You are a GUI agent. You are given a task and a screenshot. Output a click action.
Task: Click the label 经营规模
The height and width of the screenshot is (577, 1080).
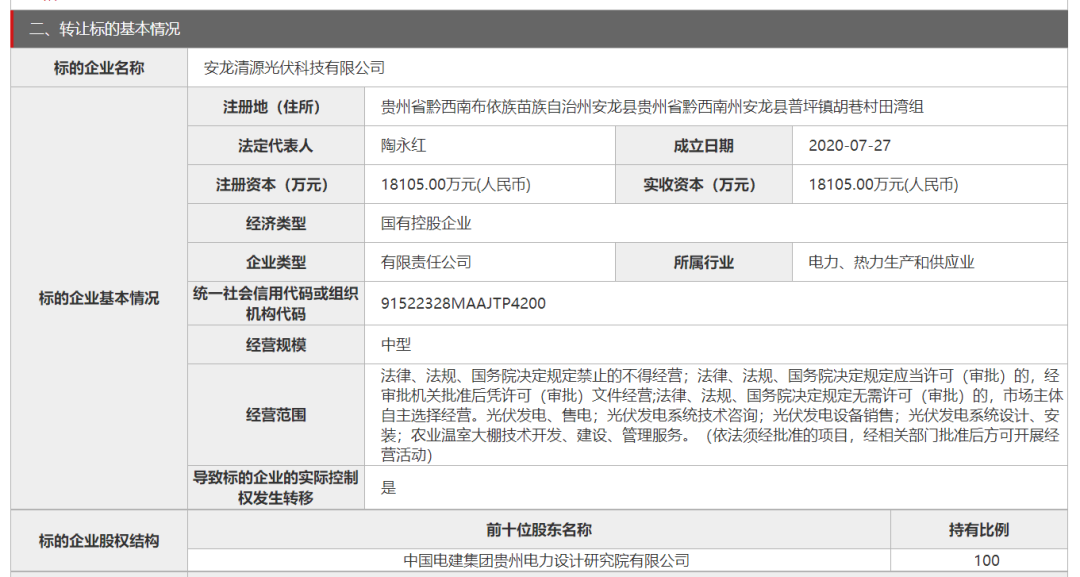point(276,345)
